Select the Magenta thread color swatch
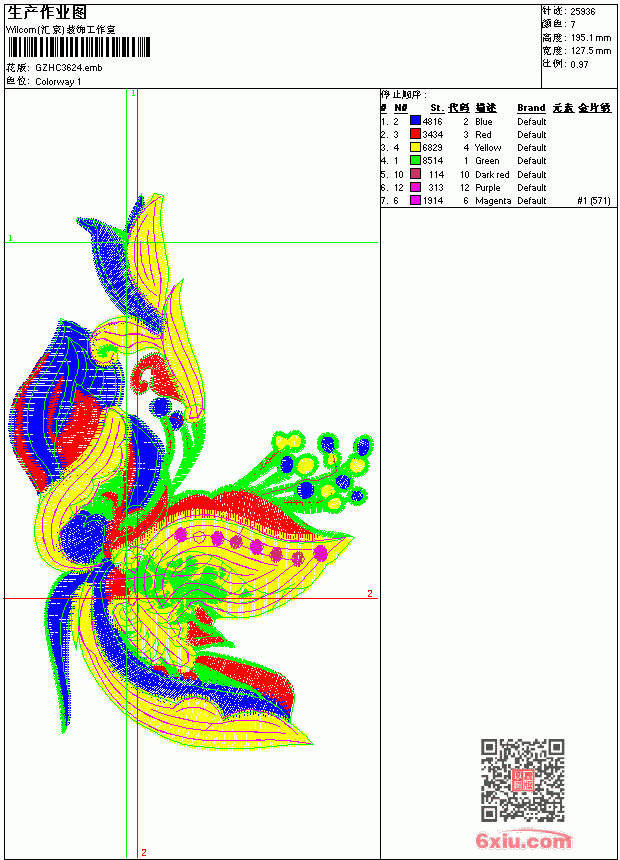Viewport: 620px width, 860px height. [x=415, y=200]
